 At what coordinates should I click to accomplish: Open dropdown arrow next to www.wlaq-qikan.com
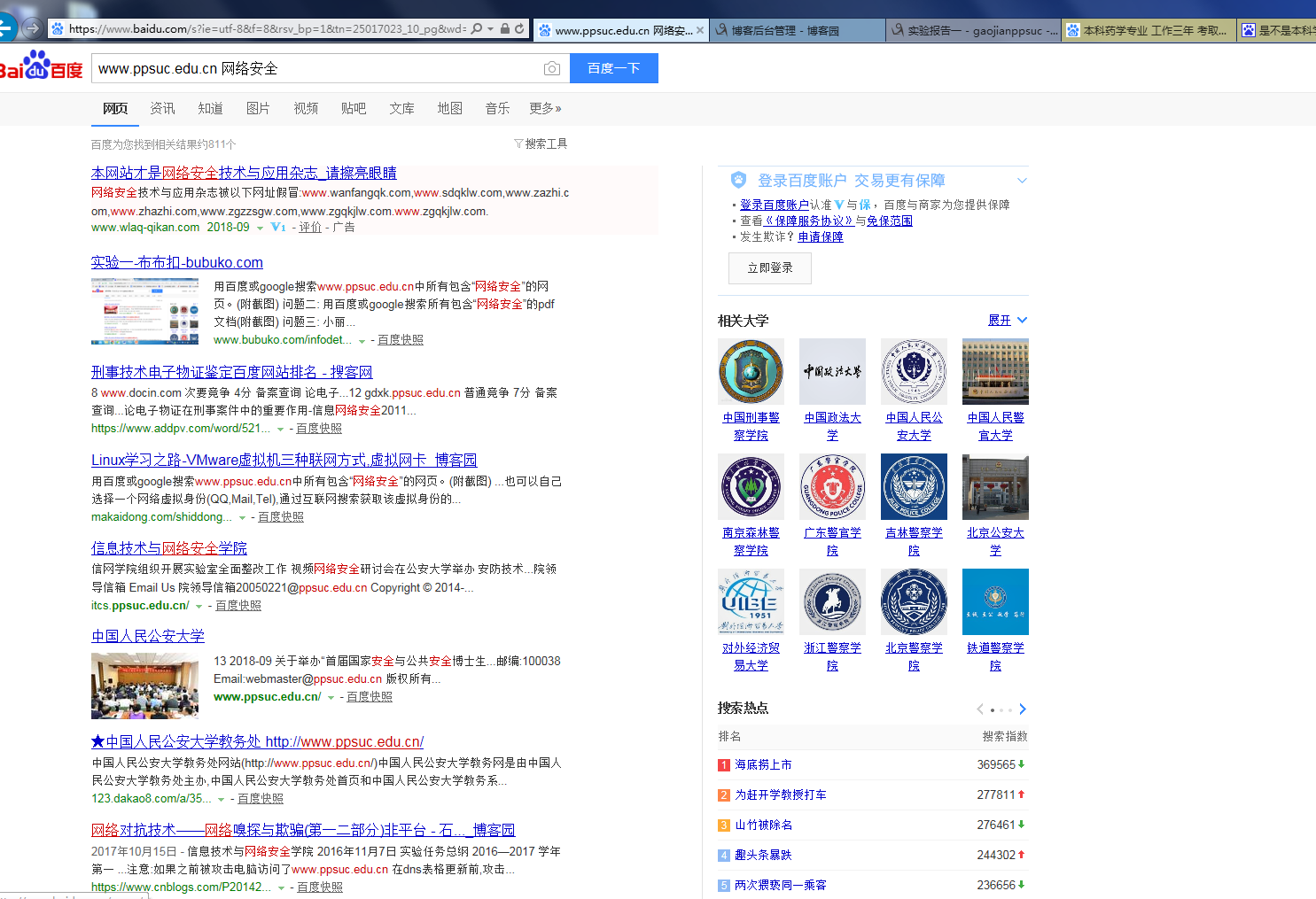260,229
